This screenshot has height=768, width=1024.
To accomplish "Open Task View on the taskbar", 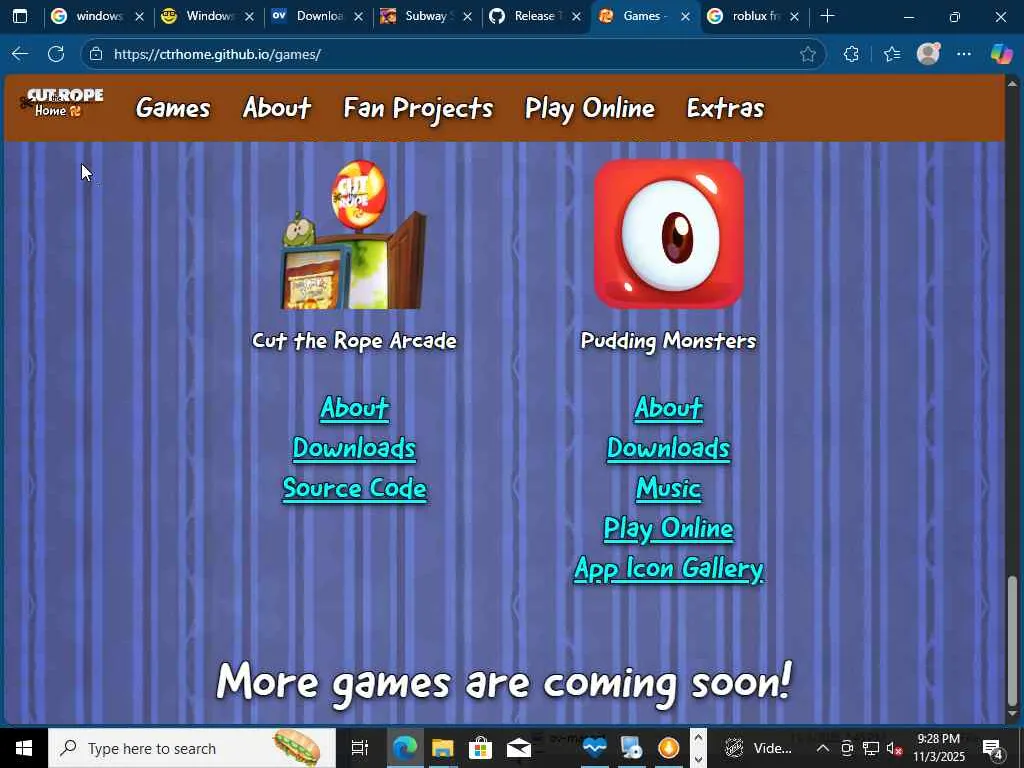I will pos(359,748).
